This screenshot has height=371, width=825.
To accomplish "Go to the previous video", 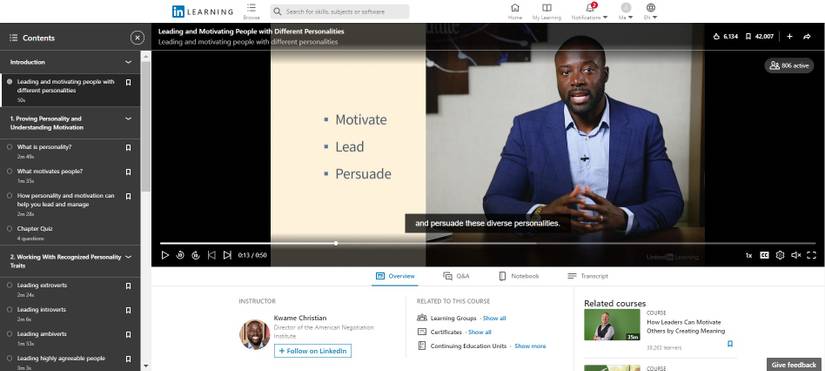I will click(212, 255).
